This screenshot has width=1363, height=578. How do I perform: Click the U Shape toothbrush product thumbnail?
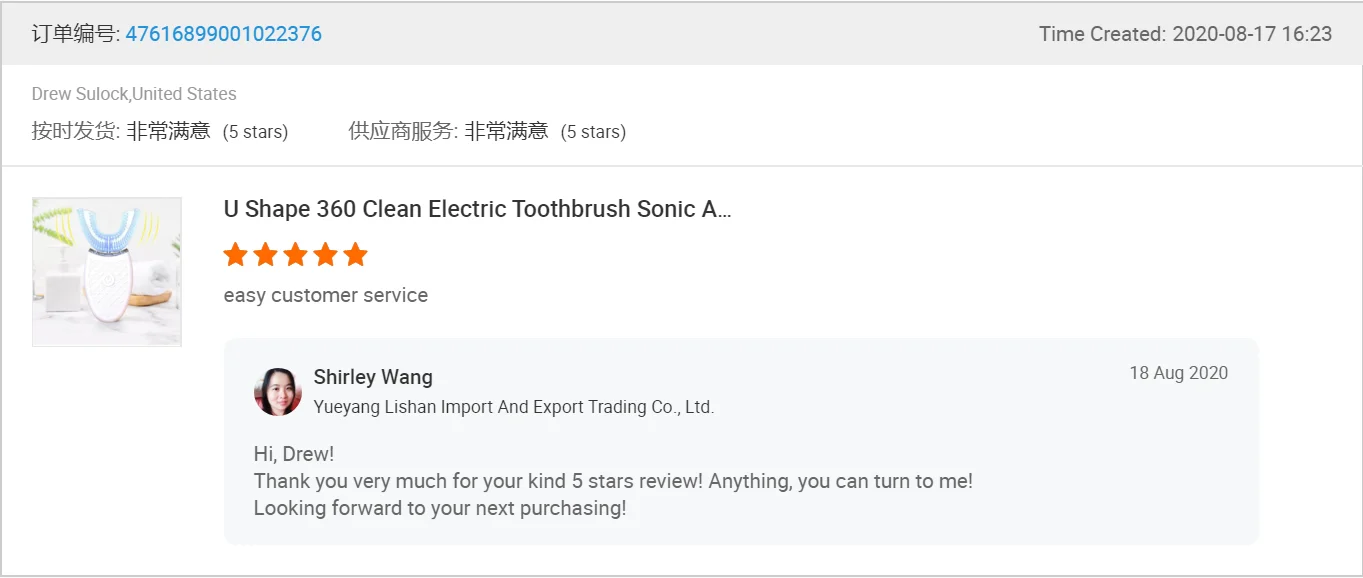coord(107,272)
